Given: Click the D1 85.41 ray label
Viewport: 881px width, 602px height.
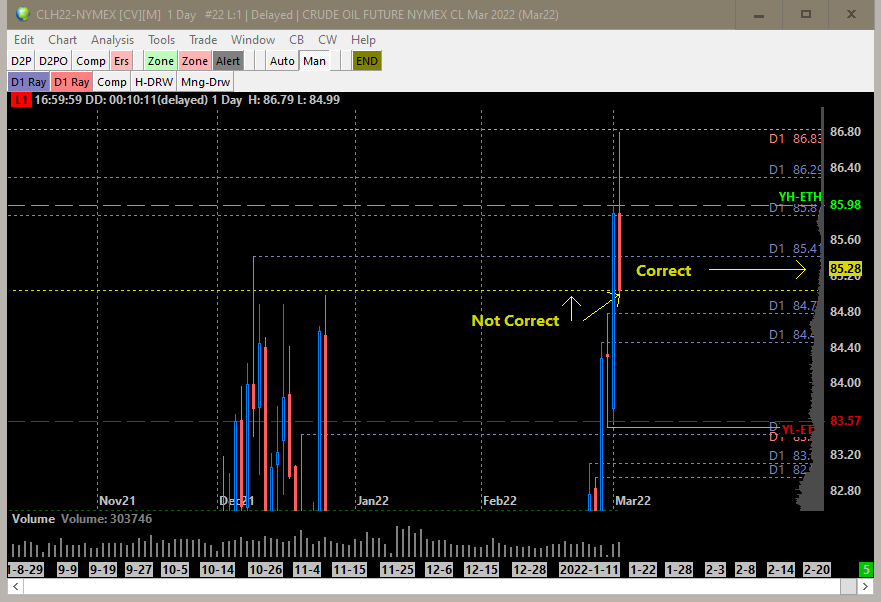Looking at the screenshot, I should coord(795,248).
